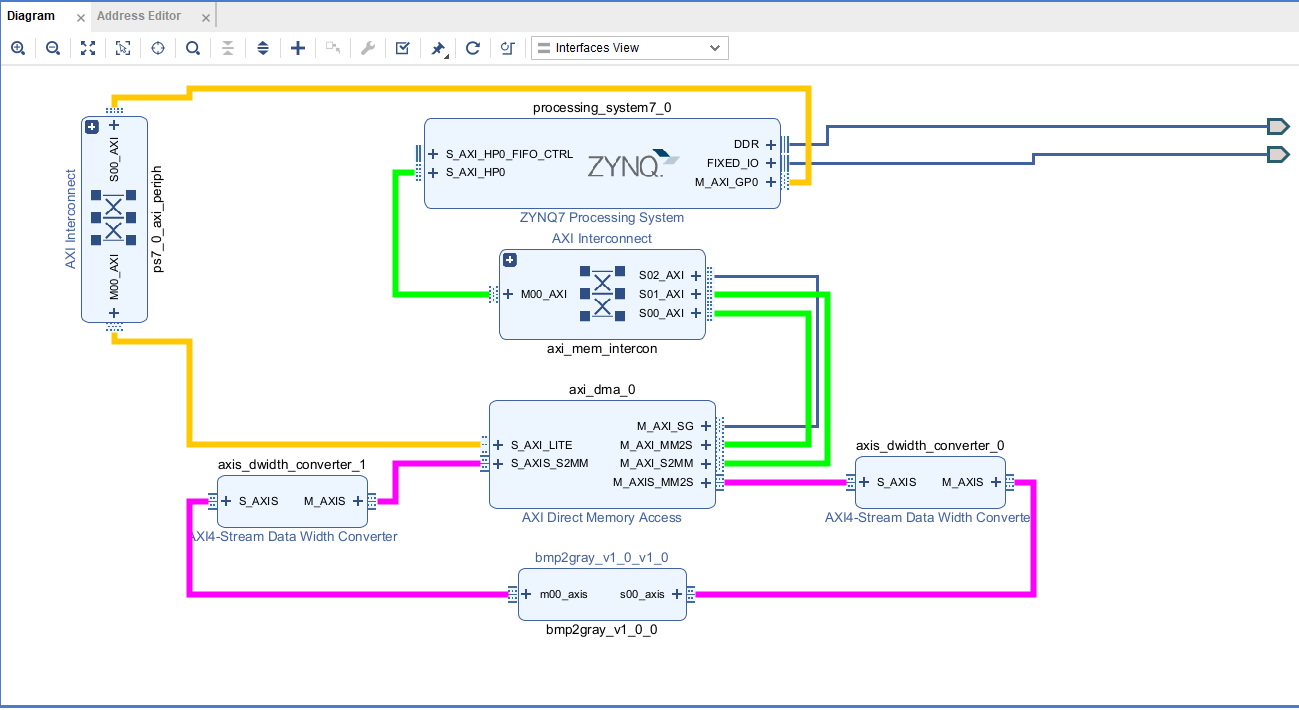Select the axis_dwidth_converter_1 name label

(x=292, y=465)
